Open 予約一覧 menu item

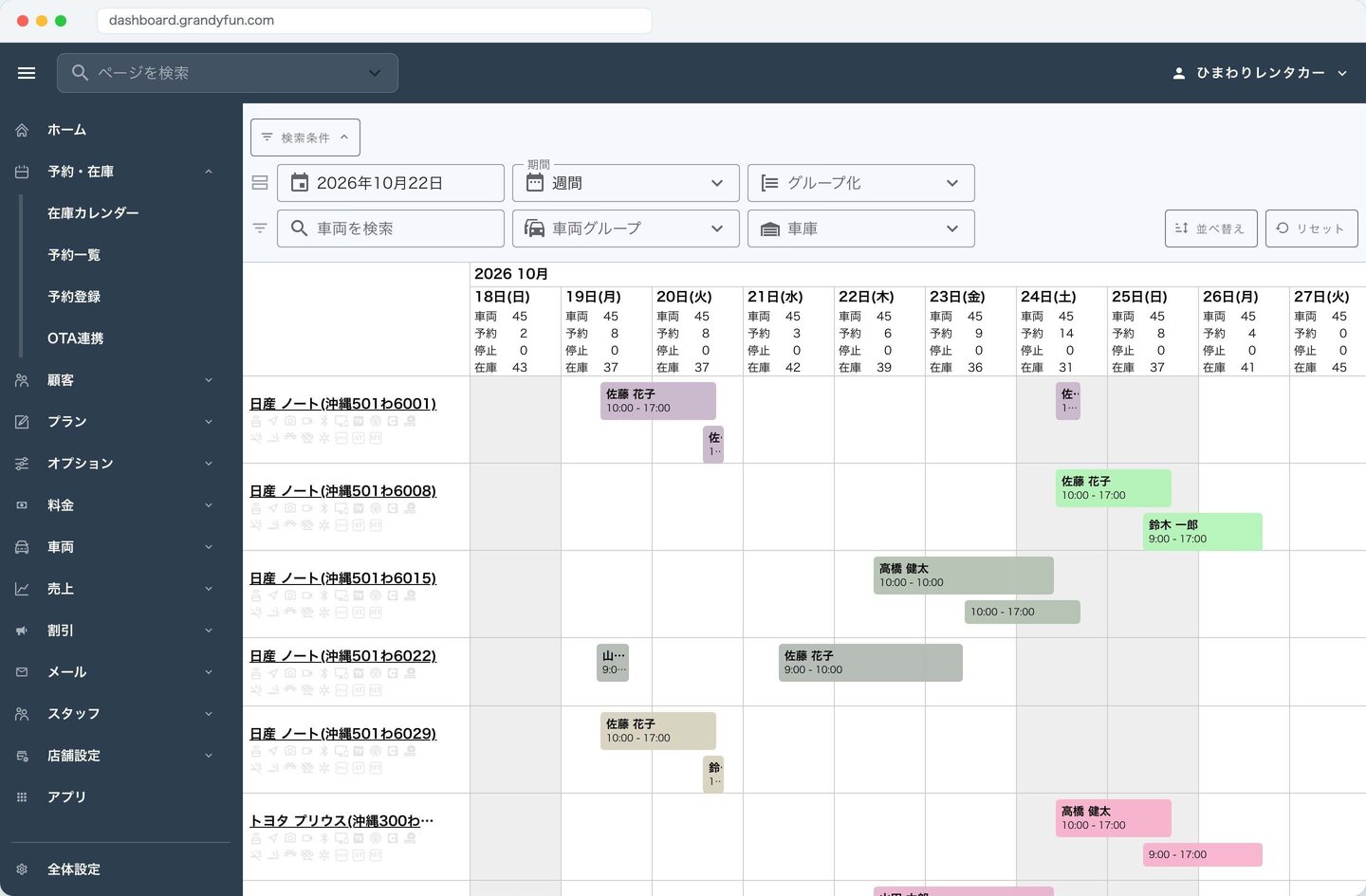74,255
